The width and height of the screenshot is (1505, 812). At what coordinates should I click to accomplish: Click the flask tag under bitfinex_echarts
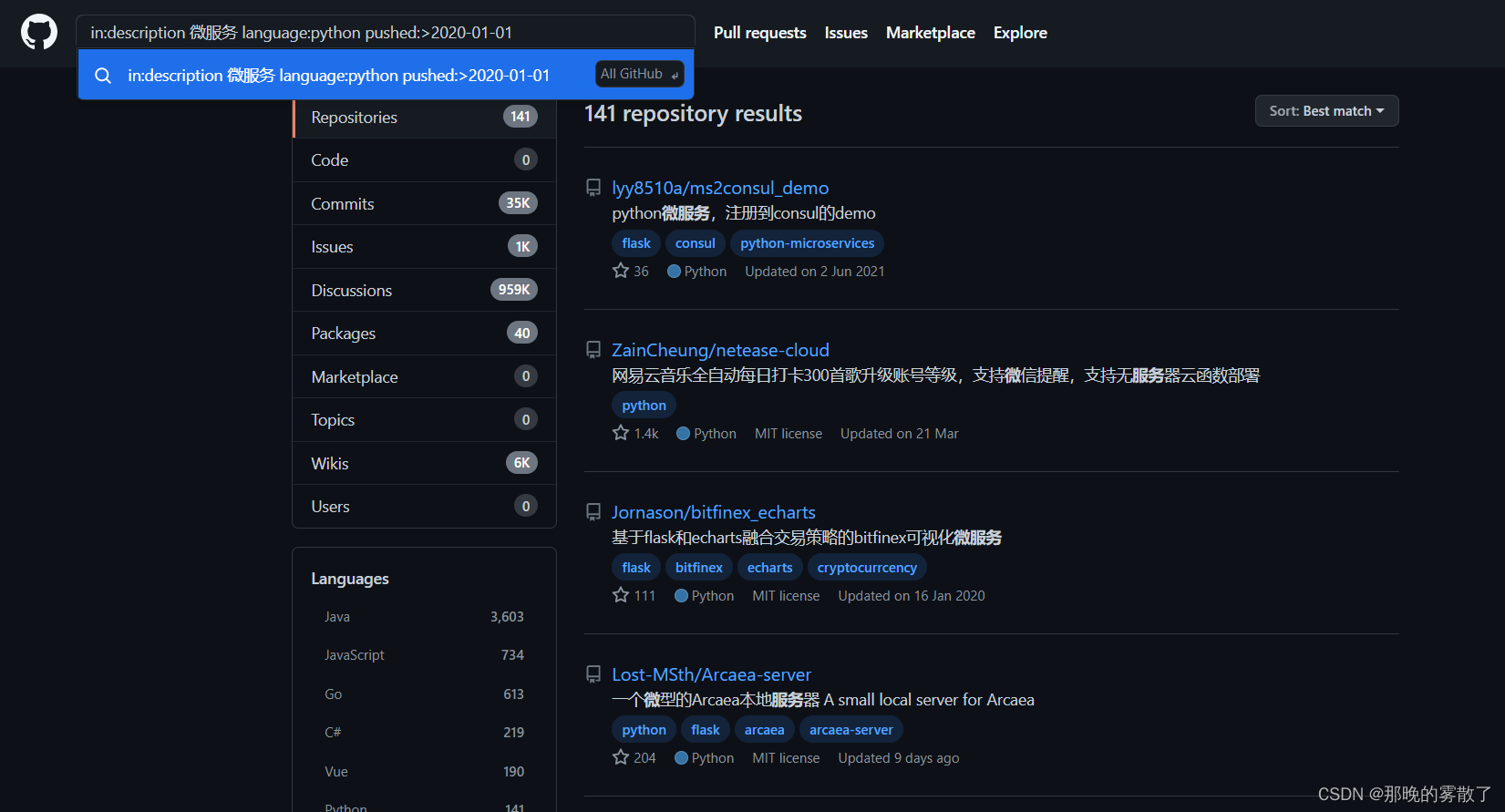636,568
